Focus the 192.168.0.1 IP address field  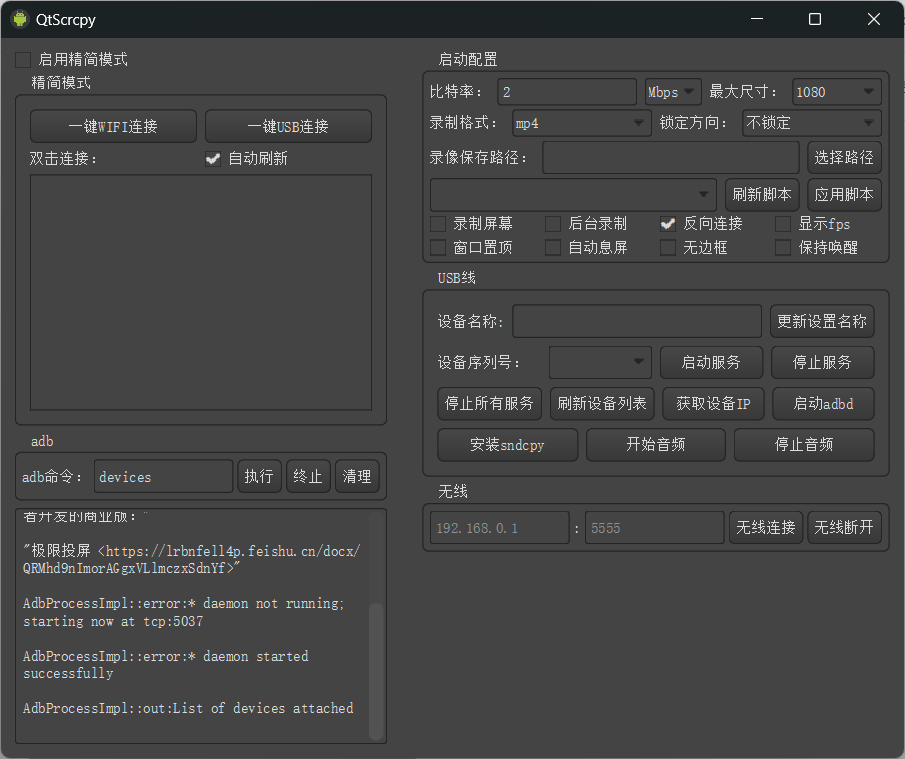point(500,528)
